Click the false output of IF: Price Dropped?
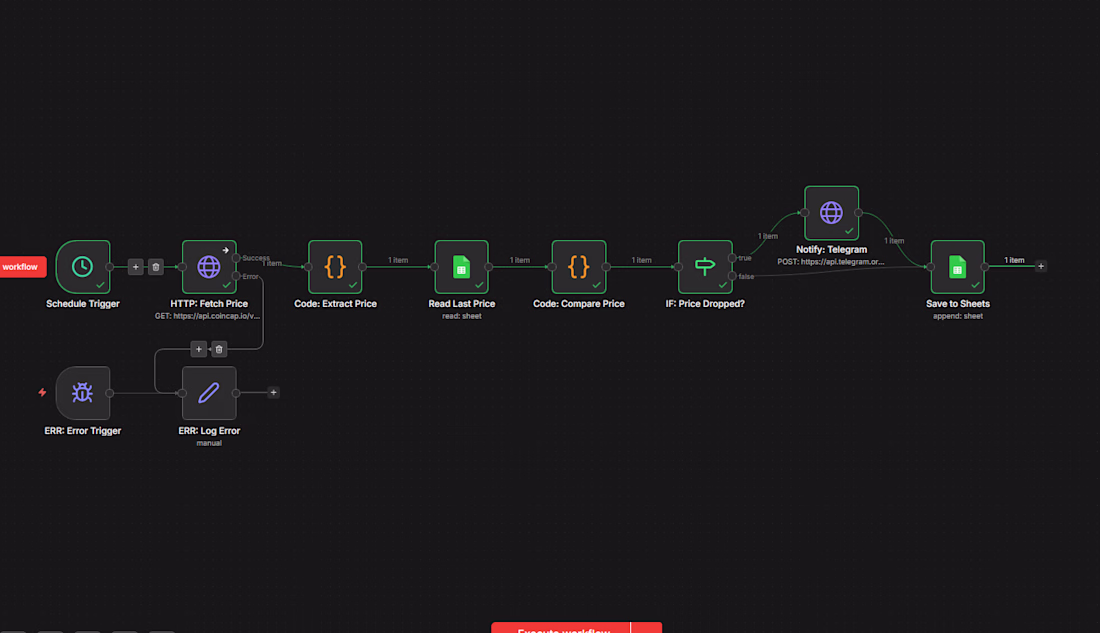The height and width of the screenshot is (633, 1100). coord(732,276)
